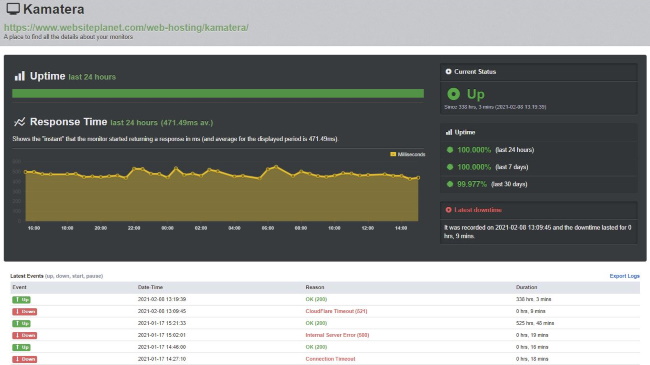Click the Latest downtime panel title
This screenshot has height=365, width=650.
pyautogui.click(x=478, y=210)
